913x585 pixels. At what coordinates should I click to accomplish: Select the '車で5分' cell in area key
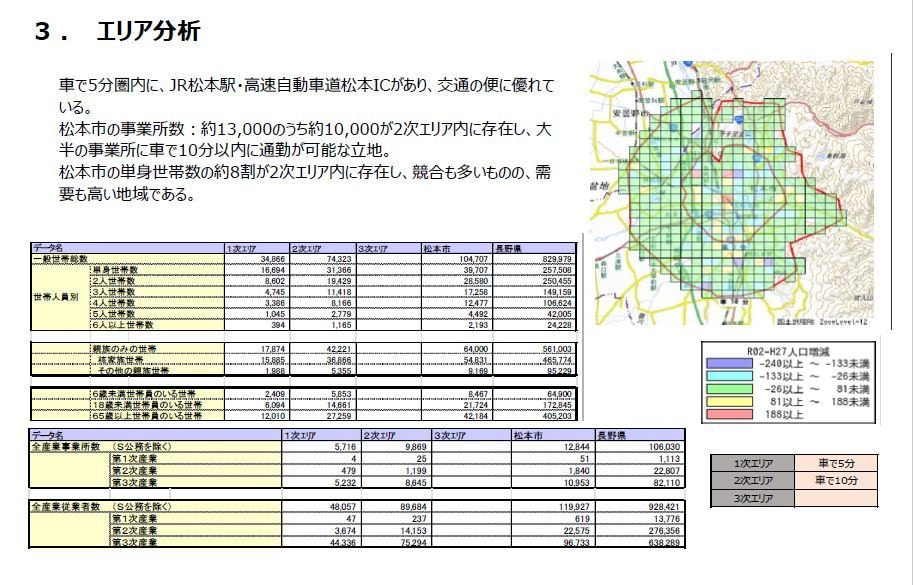(x=836, y=463)
